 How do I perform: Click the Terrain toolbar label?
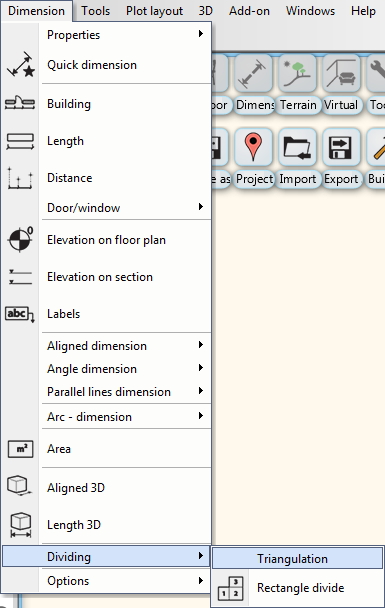298,105
